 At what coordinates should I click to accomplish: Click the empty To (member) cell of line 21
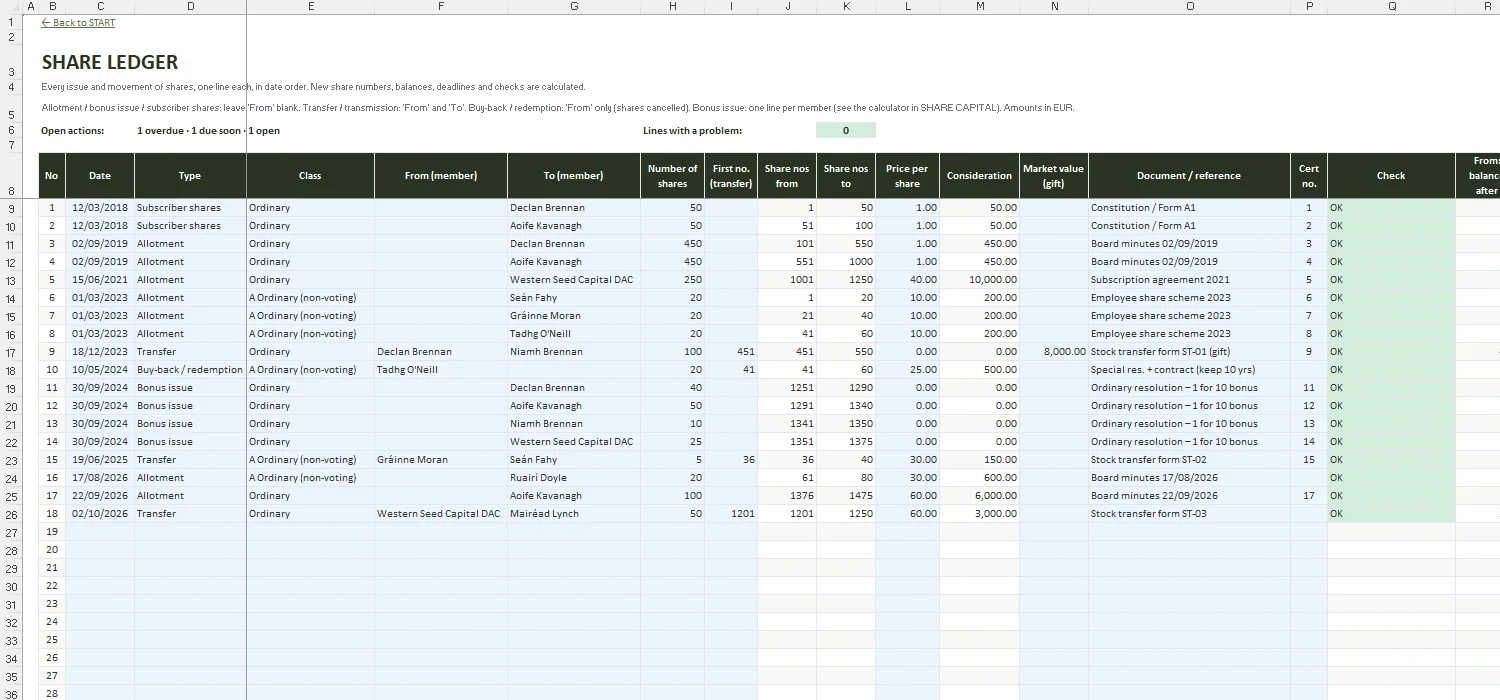(574, 568)
